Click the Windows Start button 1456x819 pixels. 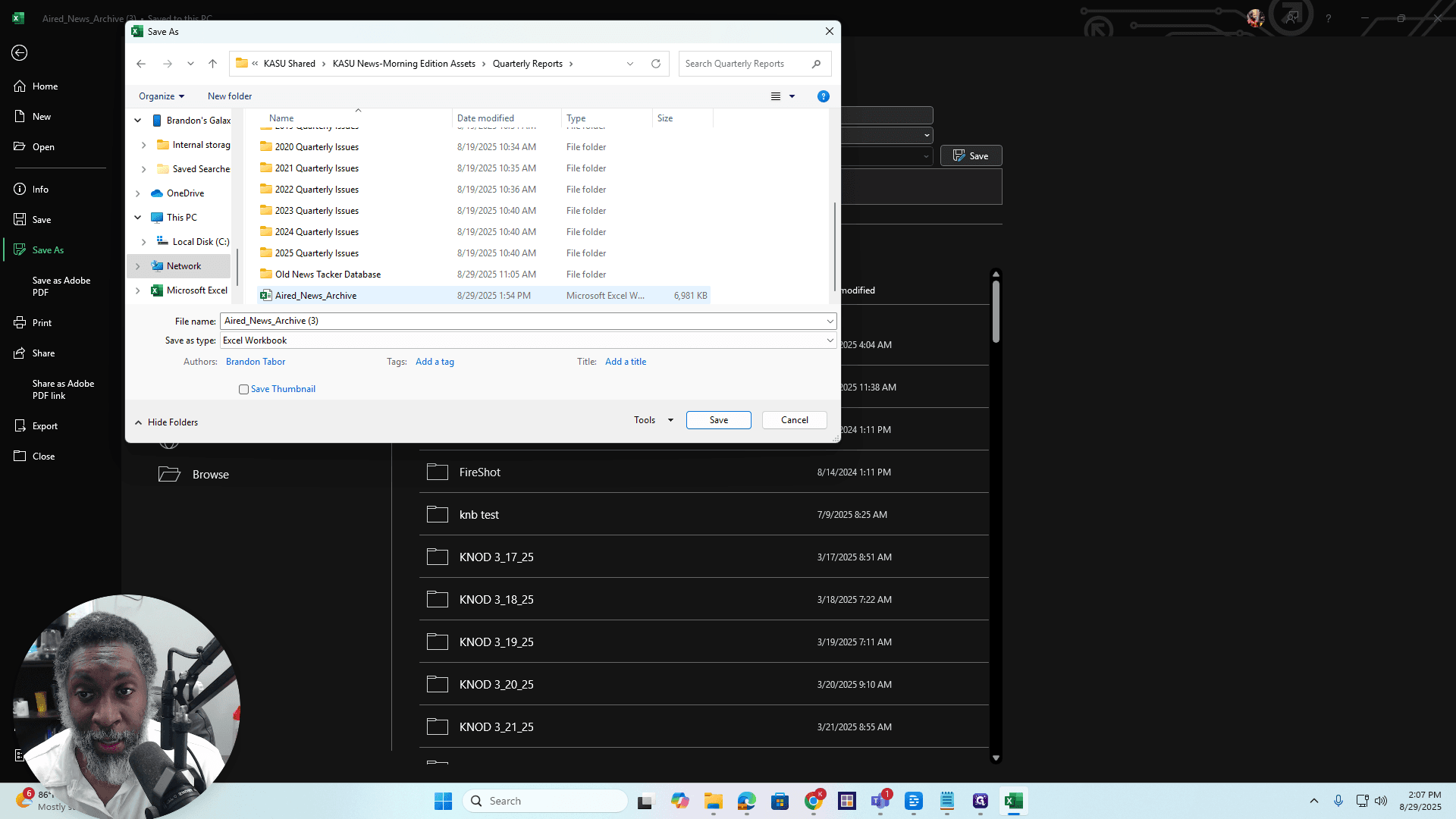[444, 801]
